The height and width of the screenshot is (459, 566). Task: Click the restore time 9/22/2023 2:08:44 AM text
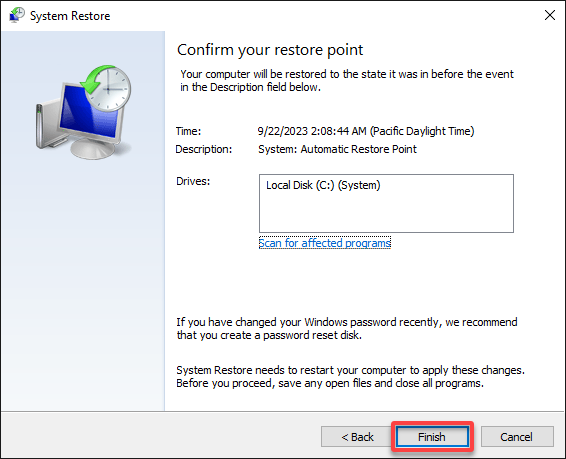[366, 131]
